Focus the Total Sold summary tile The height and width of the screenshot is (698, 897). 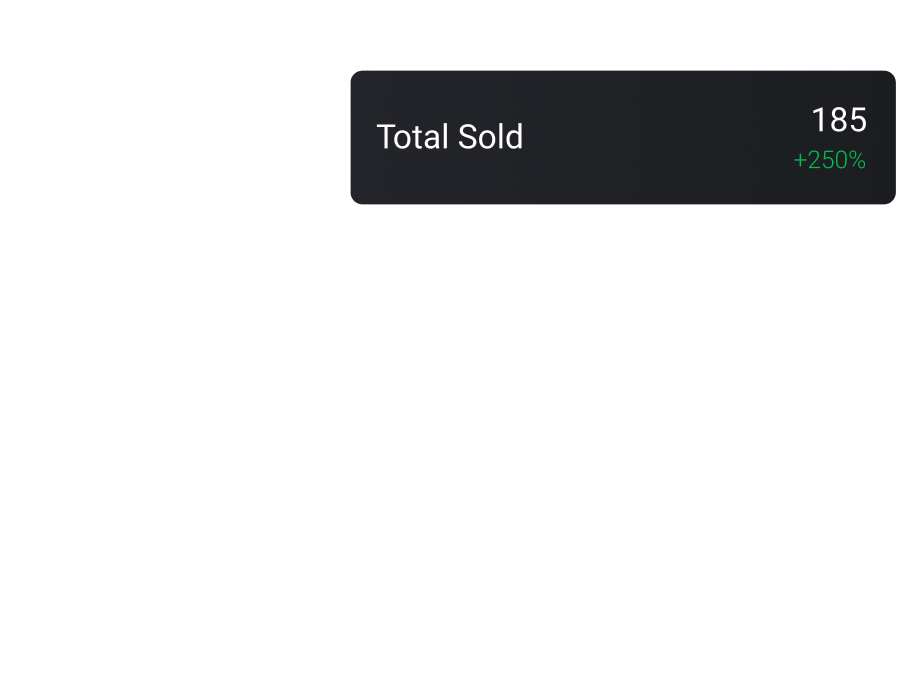(x=622, y=138)
